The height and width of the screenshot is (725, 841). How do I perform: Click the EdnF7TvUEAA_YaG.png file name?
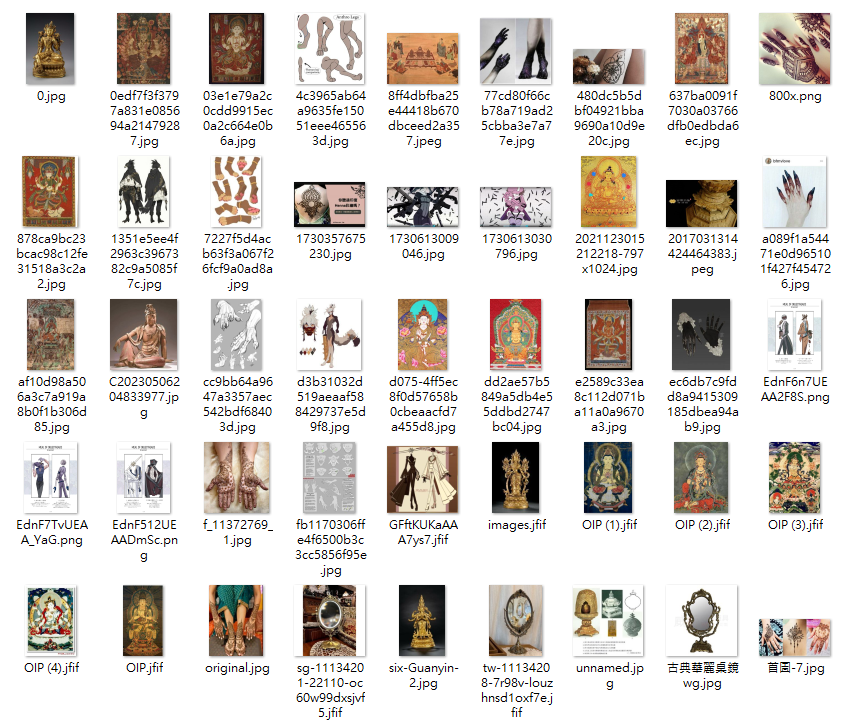[x=51, y=532]
